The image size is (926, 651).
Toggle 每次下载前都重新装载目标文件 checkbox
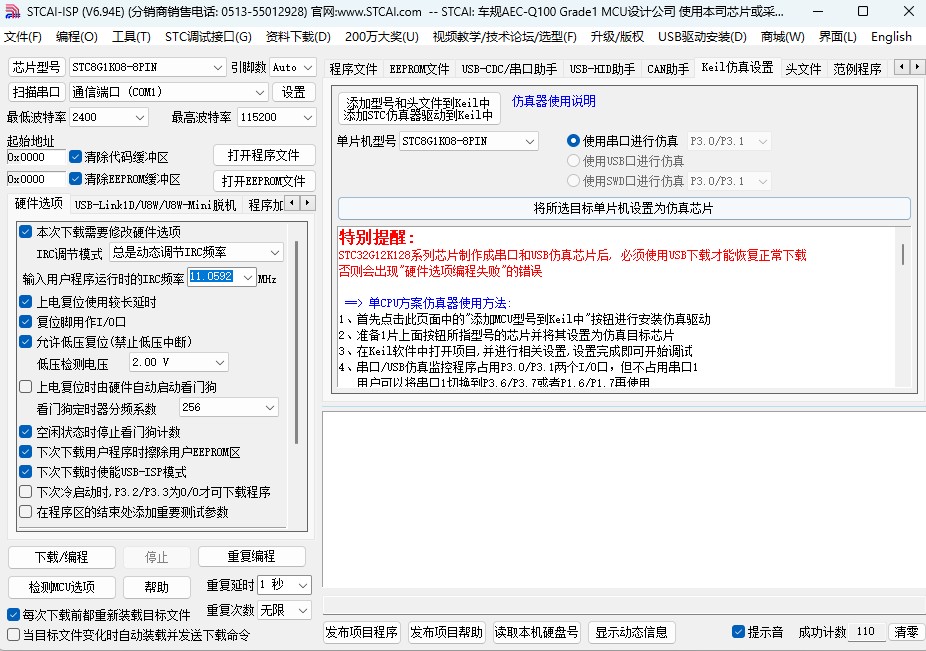click(x=13, y=614)
